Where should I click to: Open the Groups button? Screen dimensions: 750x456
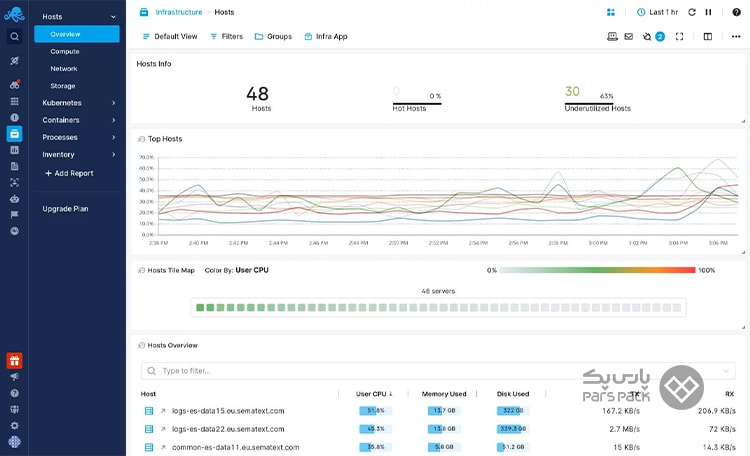273,36
